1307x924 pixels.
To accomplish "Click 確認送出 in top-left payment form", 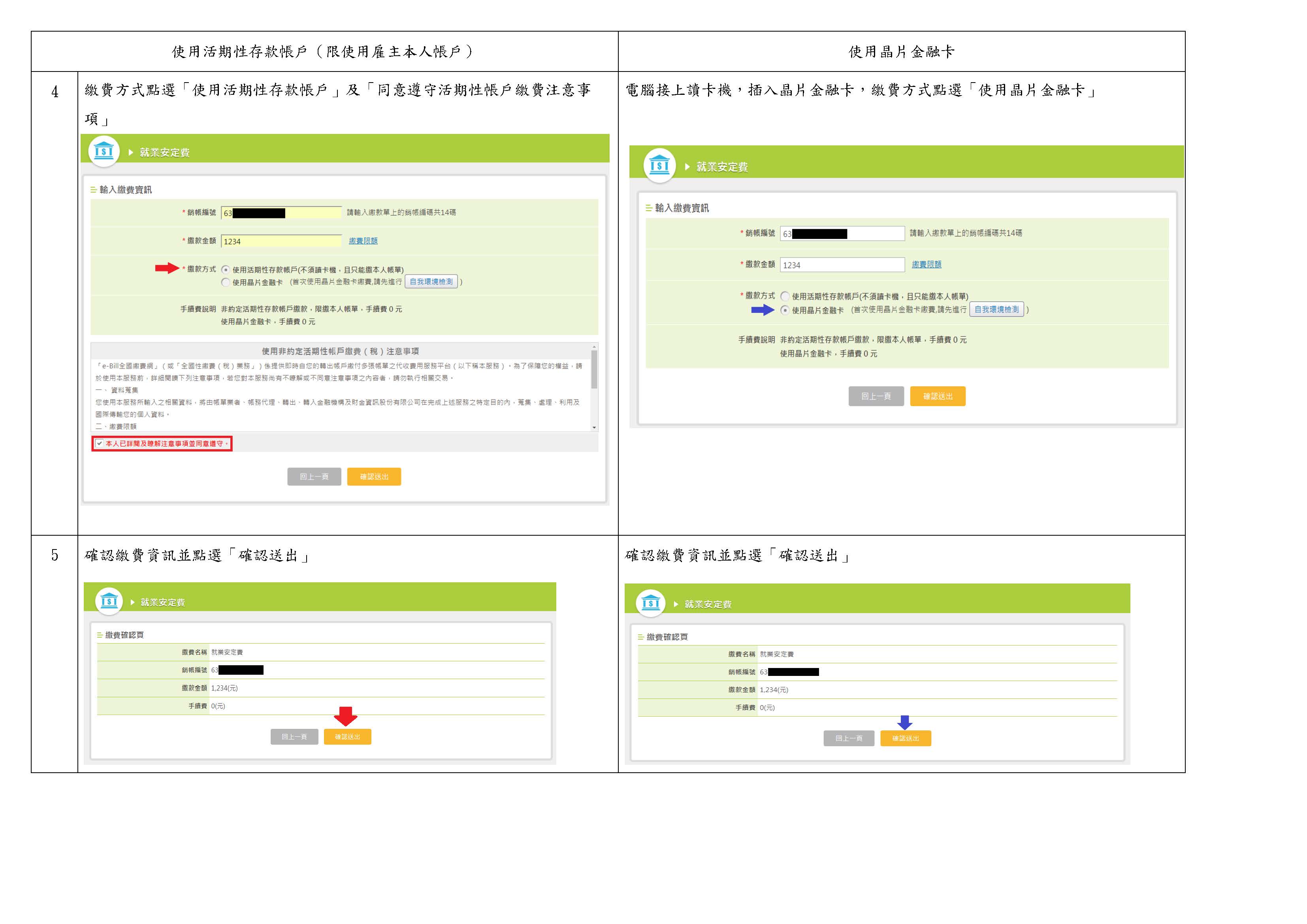I will 374,476.
